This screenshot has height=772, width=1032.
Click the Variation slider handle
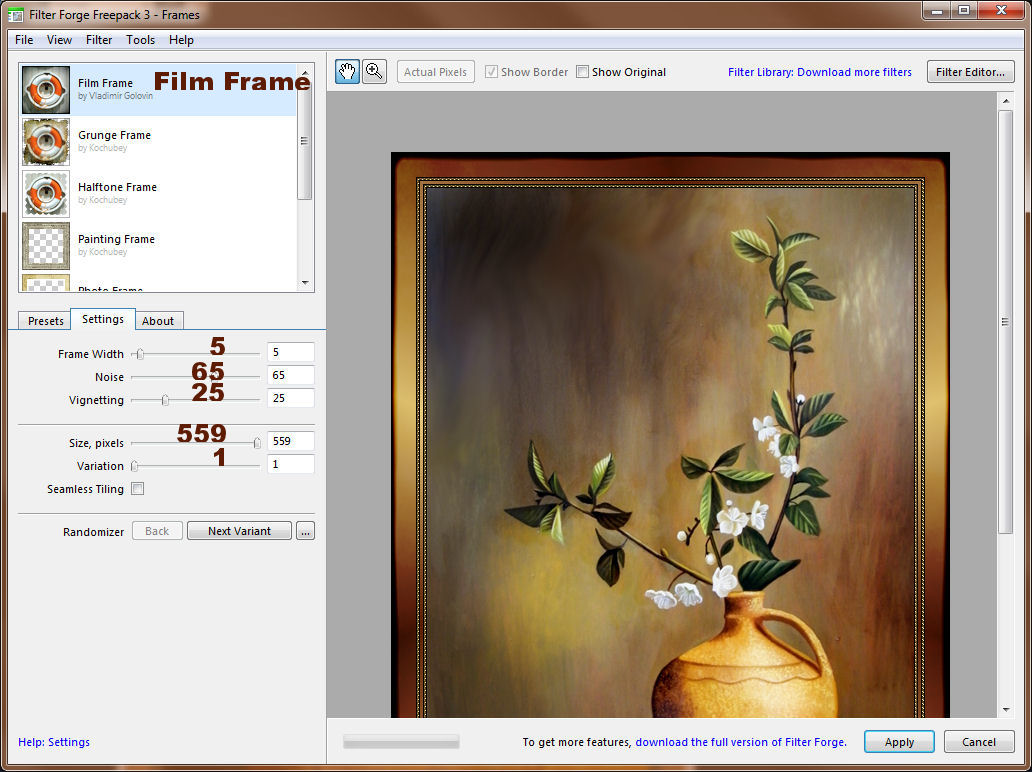[x=134, y=466]
